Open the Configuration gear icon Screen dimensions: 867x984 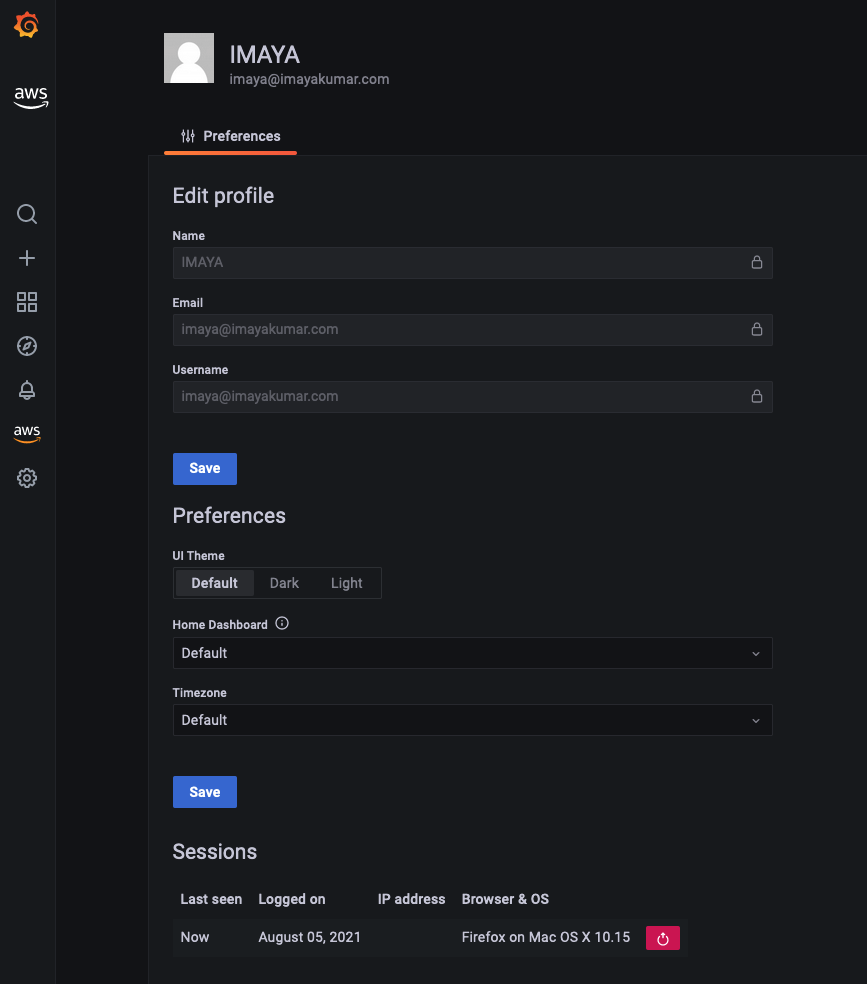tap(27, 478)
